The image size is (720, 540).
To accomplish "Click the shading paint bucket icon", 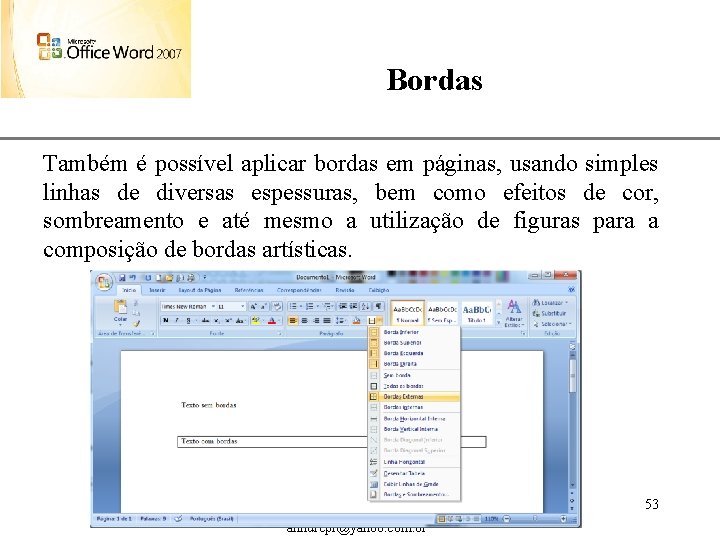I will click(356, 321).
